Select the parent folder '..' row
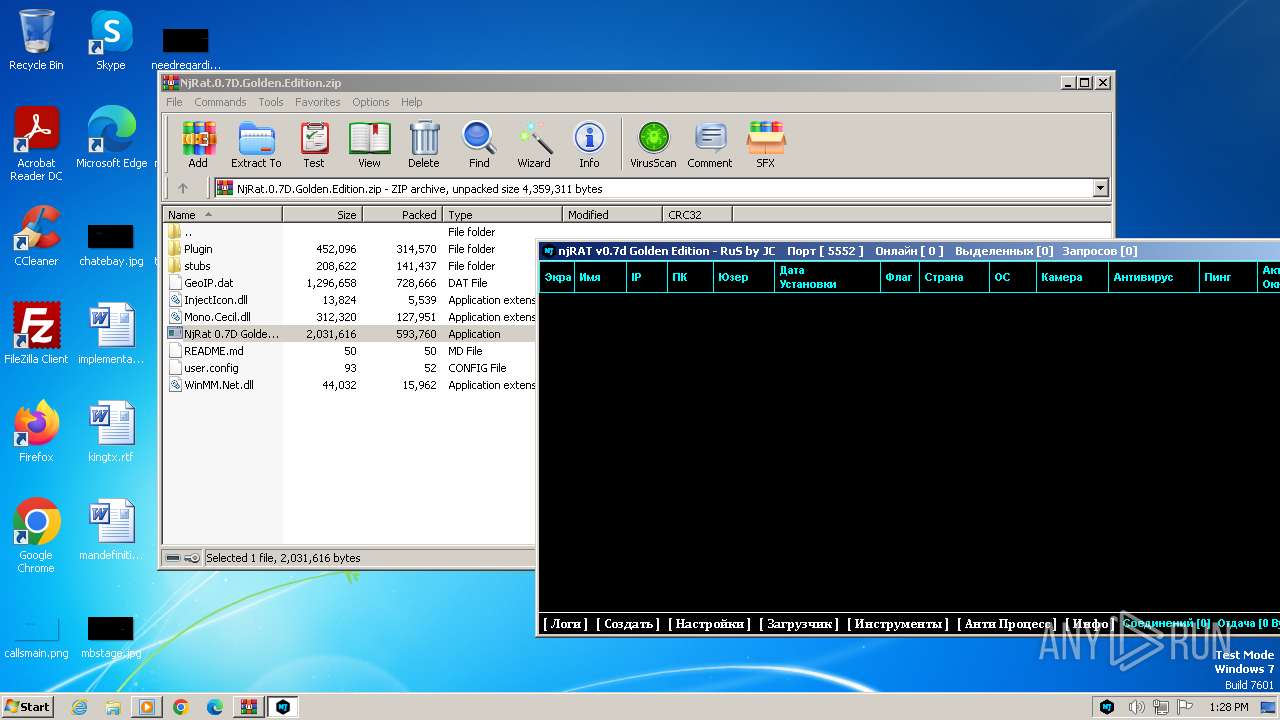 click(350, 232)
